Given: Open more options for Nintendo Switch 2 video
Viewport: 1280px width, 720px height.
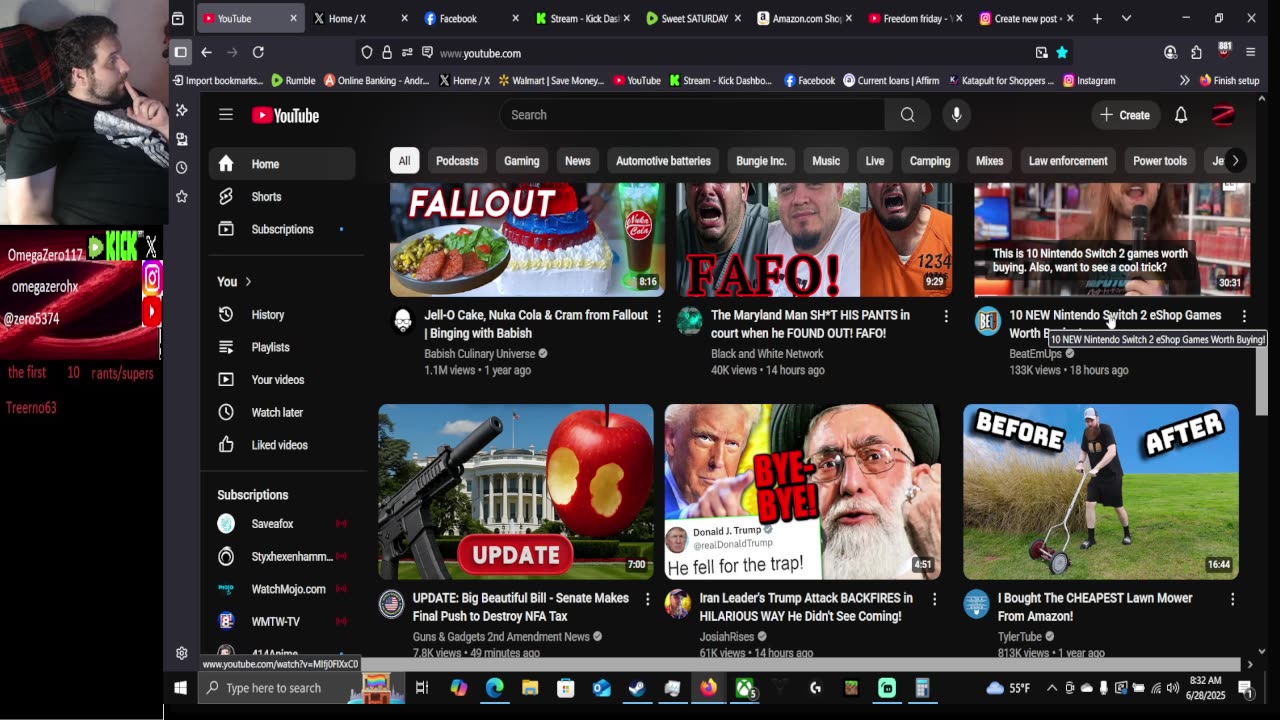Looking at the screenshot, I should coord(1243,316).
